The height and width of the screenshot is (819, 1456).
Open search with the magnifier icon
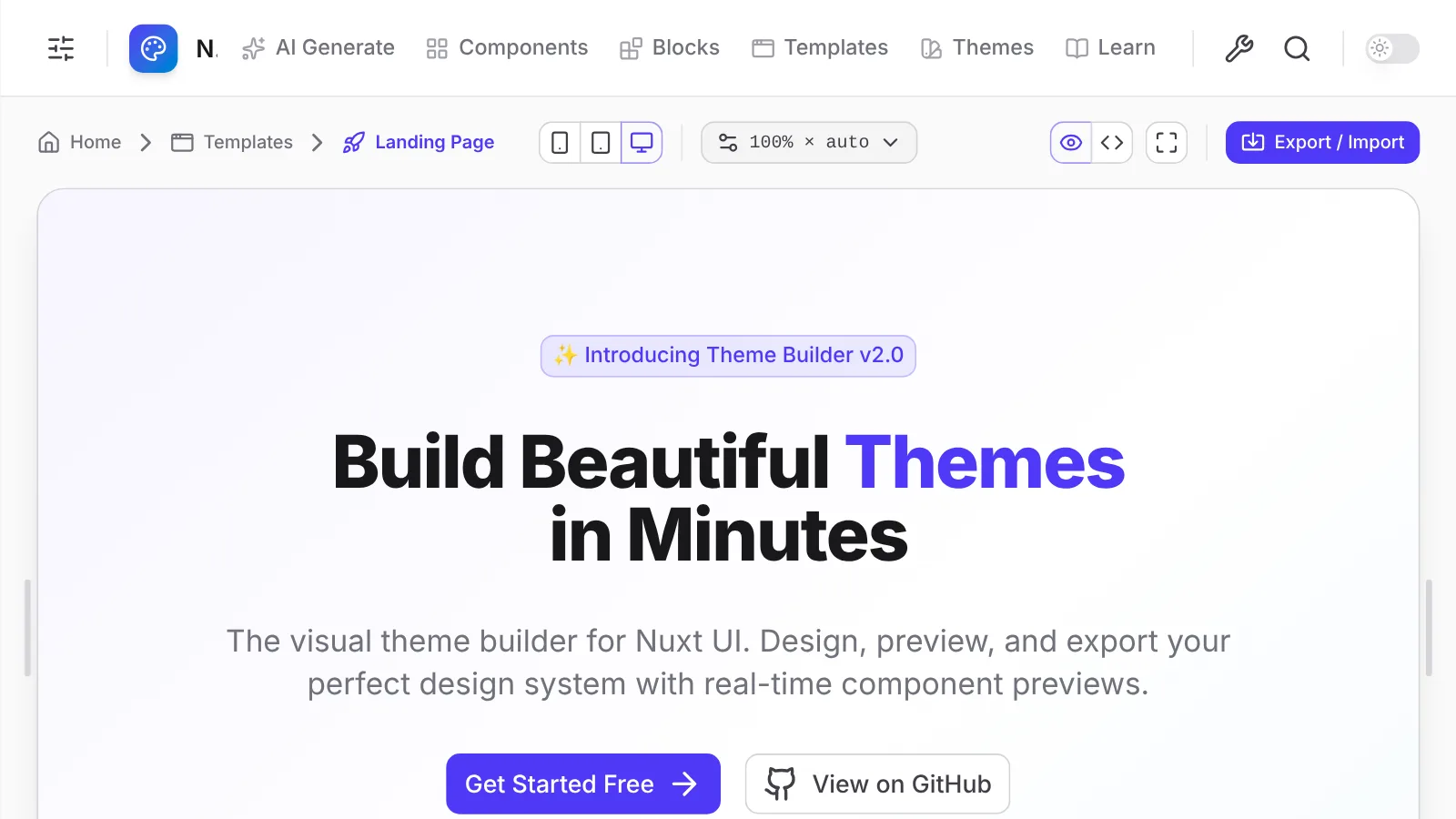[1297, 48]
